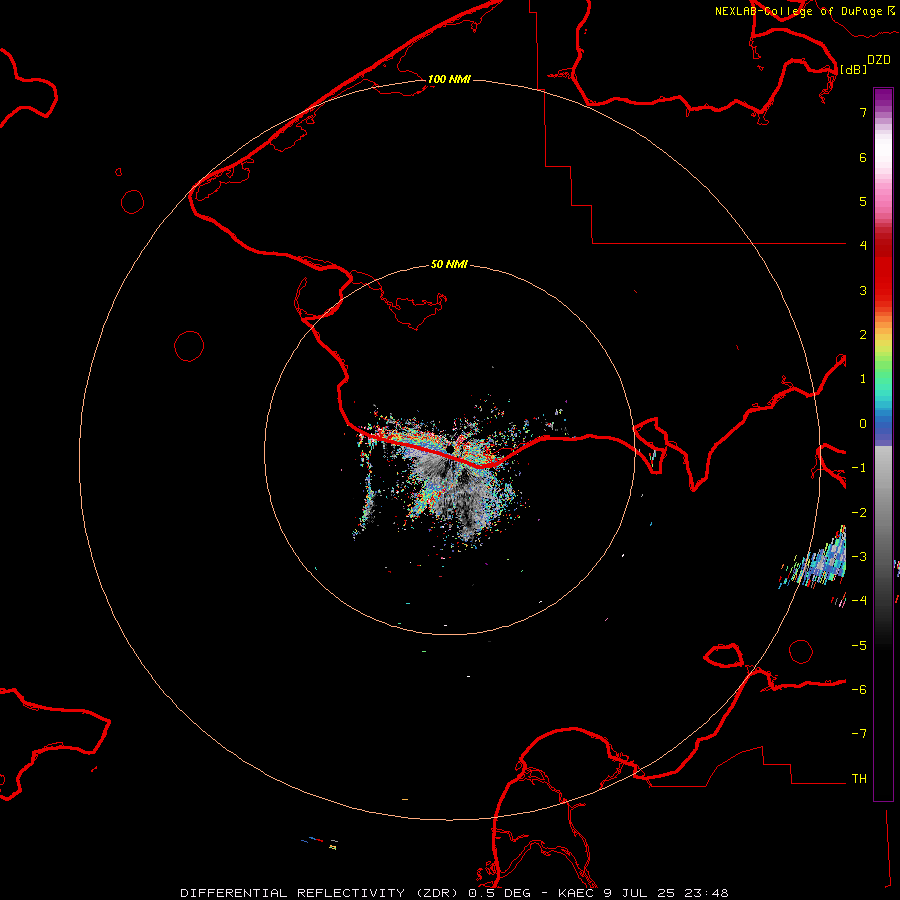Click the '50 NMI' range ring label

point(449,265)
